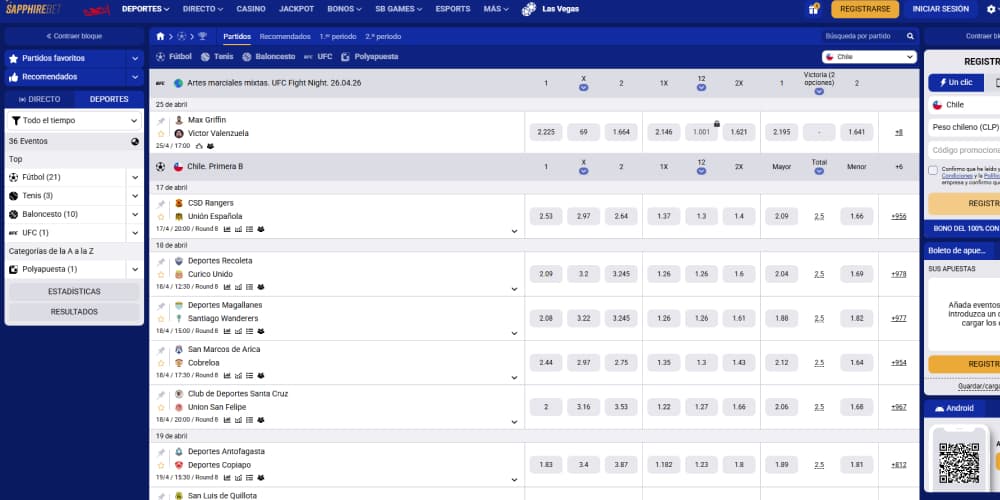Click the trophy breadcrumb icon
This screenshot has height=500, width=1000.
(x=202, y=36)
